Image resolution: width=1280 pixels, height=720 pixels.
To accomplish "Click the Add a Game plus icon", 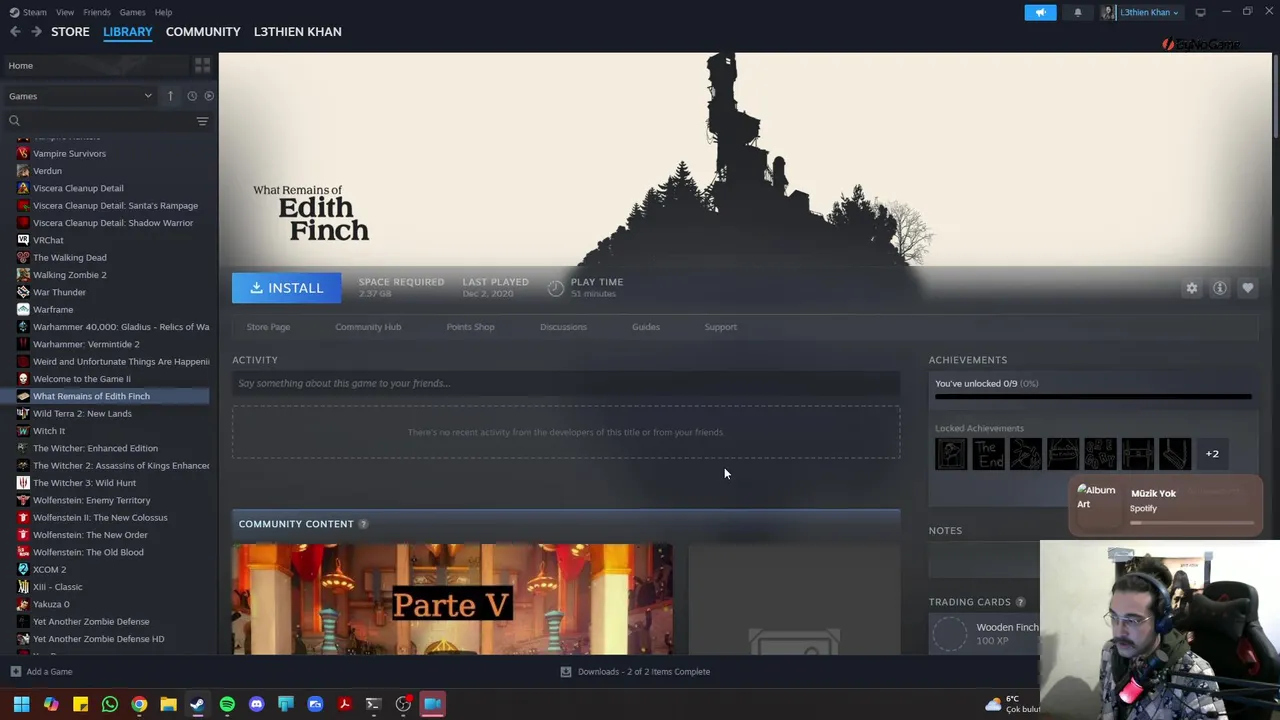I will pyautogui.click(x=15, y=672).
